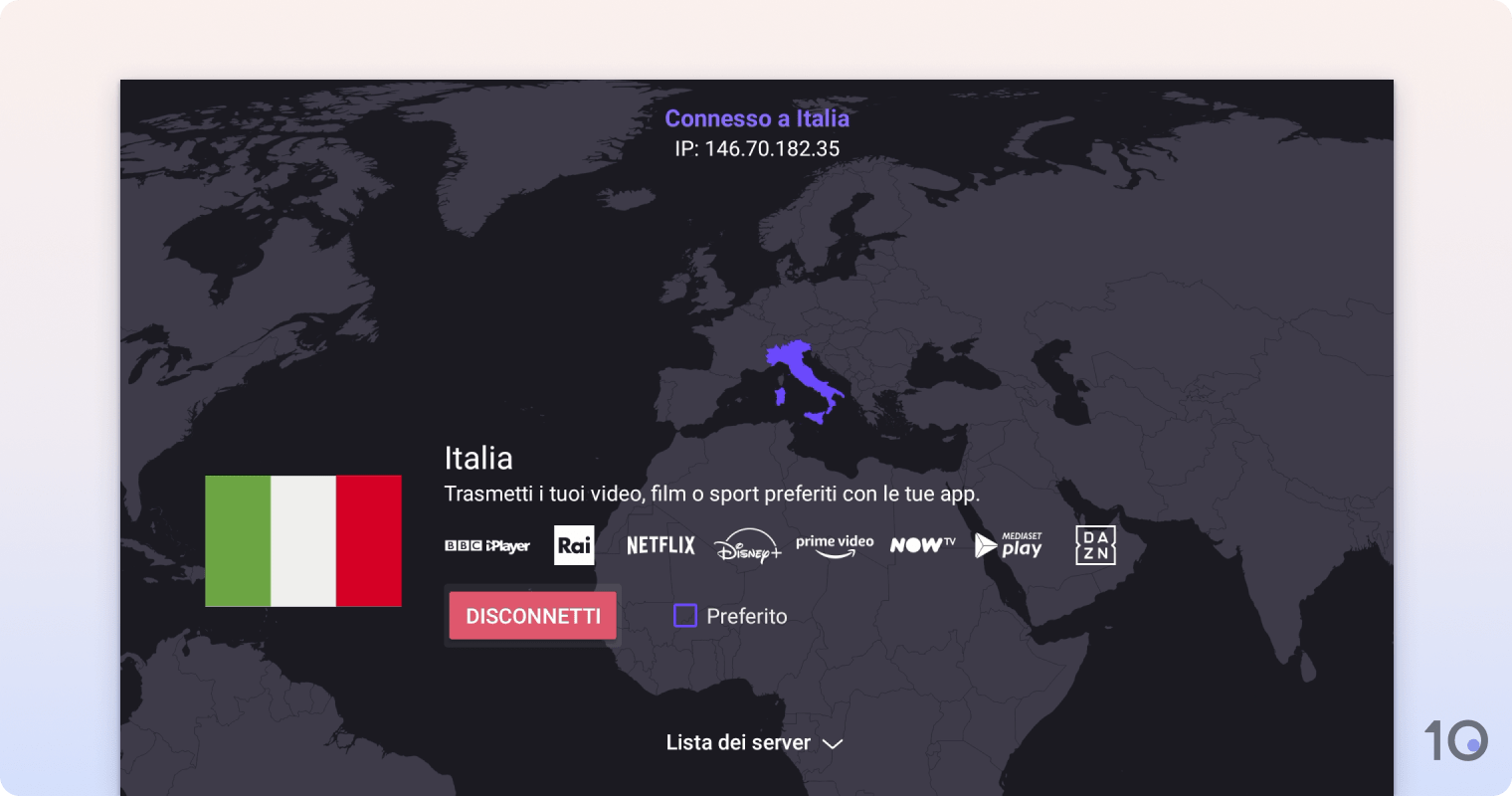Select the NOW TV icon

tap(921, 544)
